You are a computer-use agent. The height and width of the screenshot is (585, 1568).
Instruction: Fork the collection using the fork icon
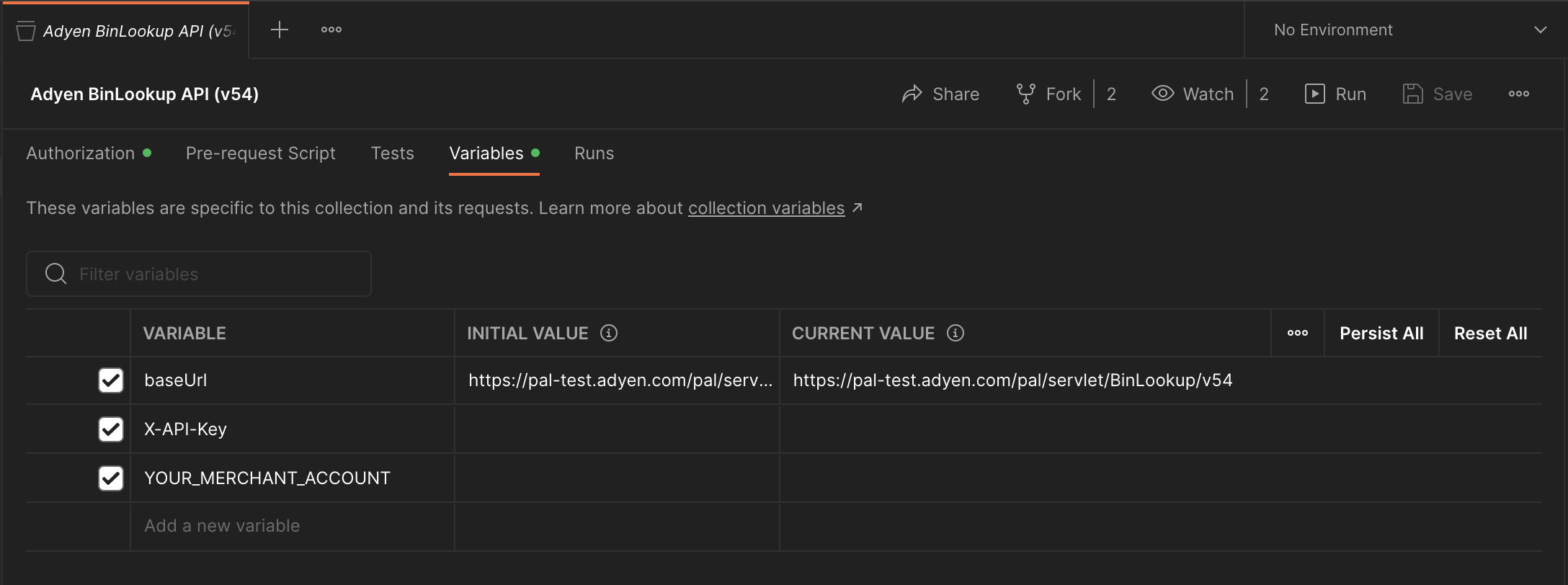tap(1025, 94)
